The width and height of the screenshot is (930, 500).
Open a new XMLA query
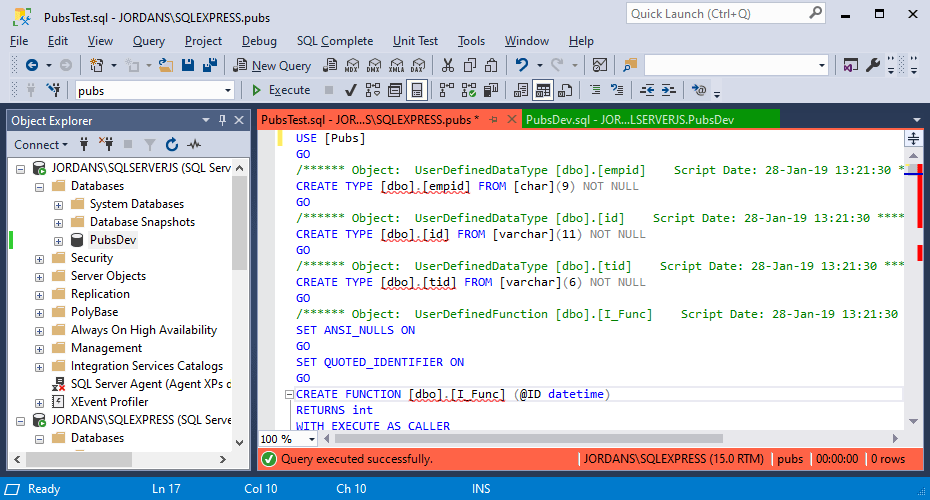(x=396, y=65)
